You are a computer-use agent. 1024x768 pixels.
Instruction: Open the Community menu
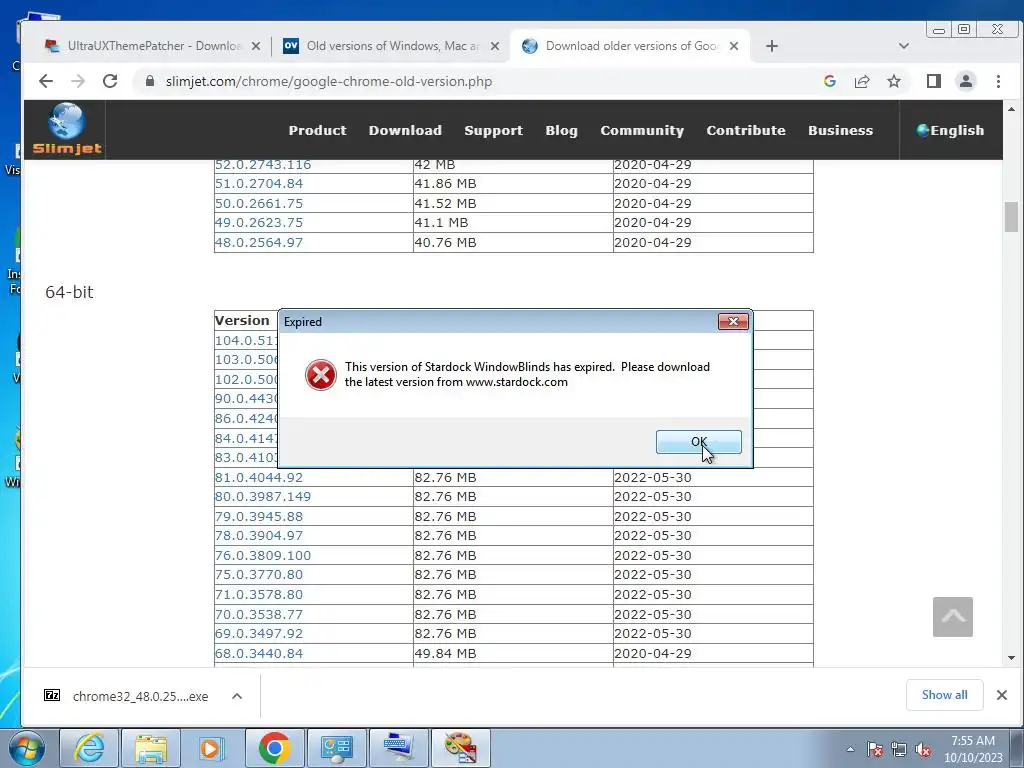pyautogui.click(x=642, y=131)
